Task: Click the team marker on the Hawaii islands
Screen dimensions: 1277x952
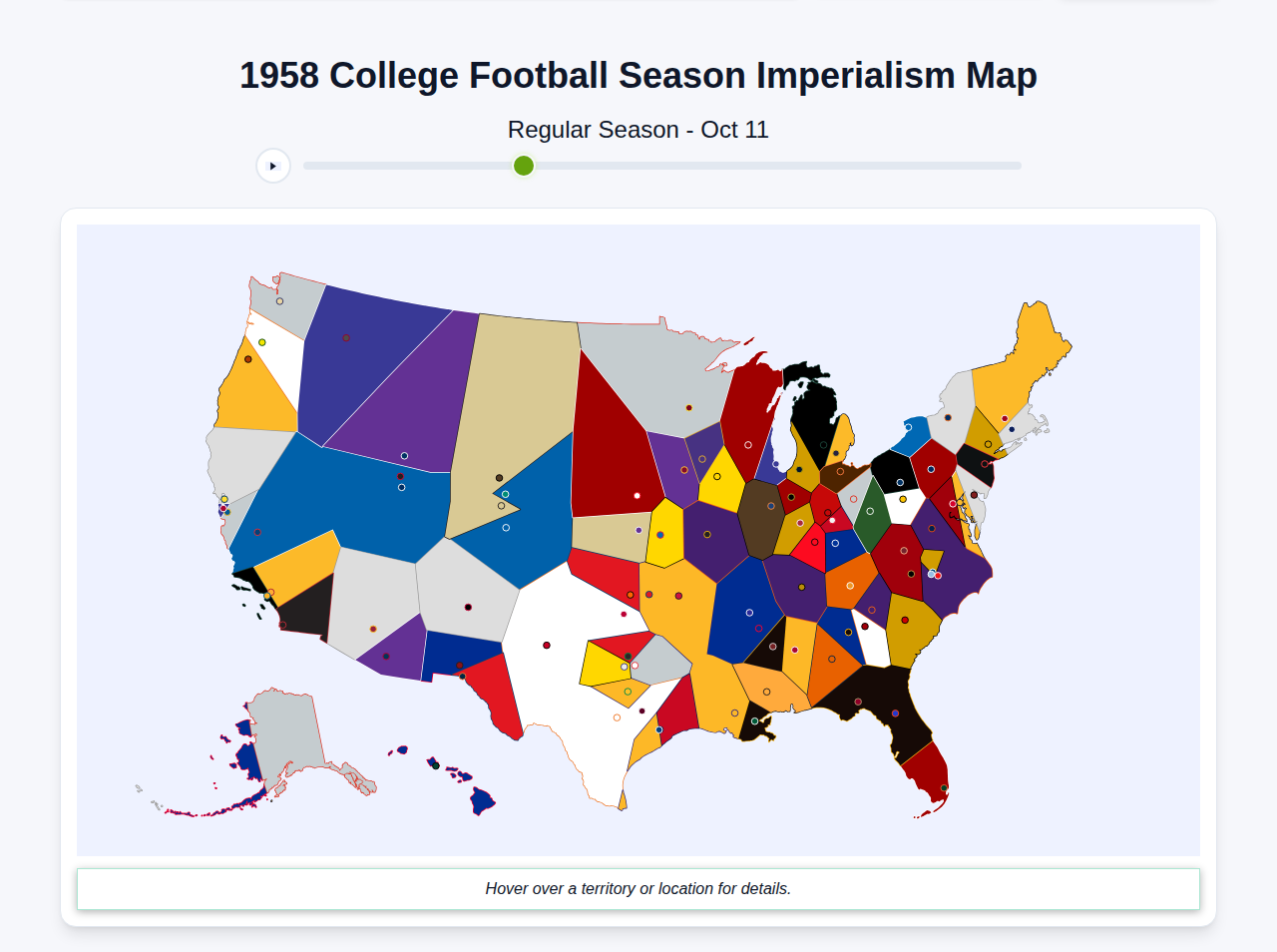Action: 435,765
